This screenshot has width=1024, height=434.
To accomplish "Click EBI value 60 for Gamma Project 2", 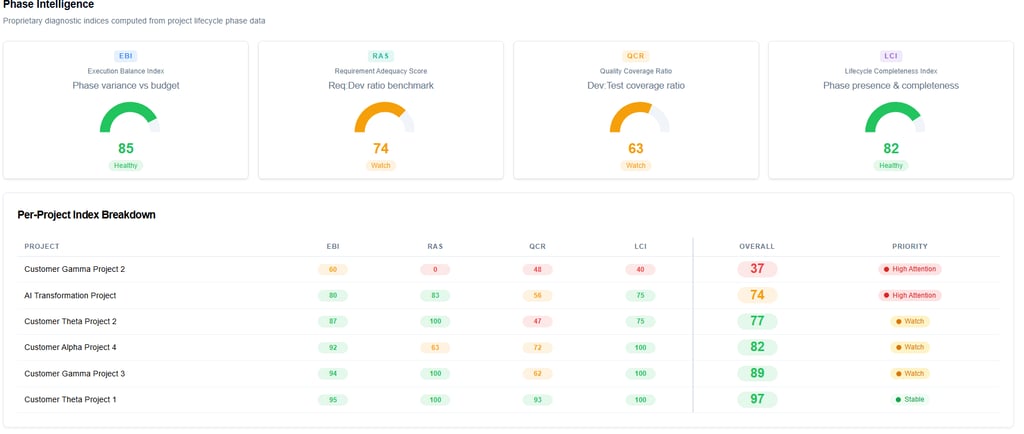I will [333, 270].
